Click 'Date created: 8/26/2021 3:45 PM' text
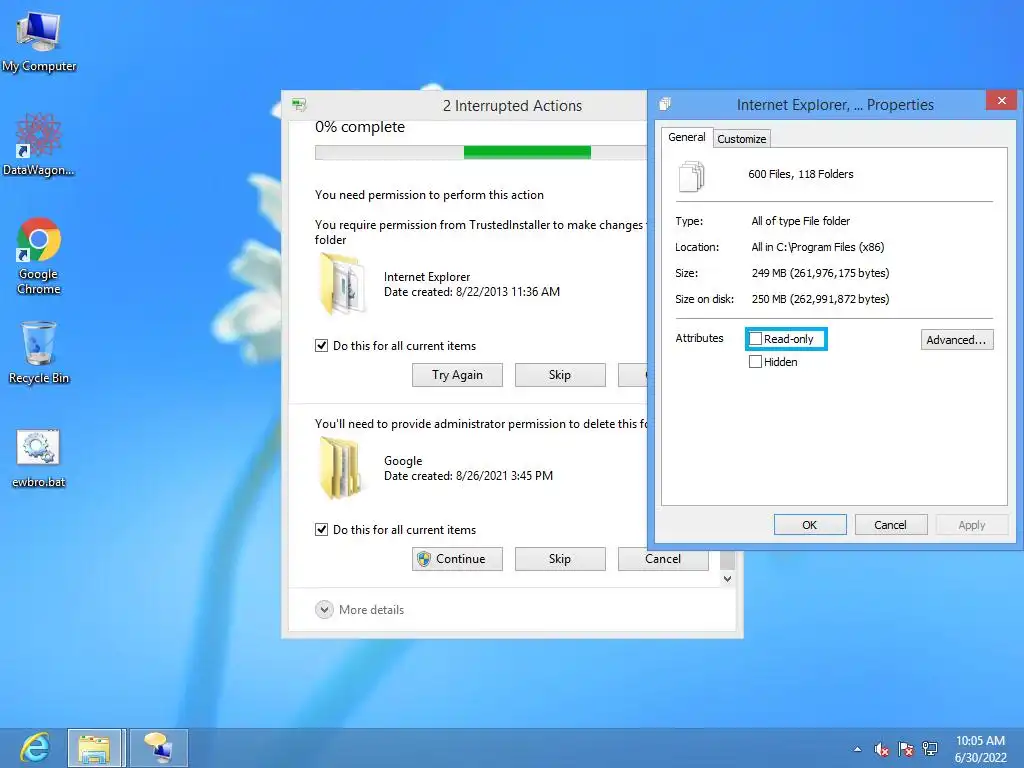This screenshot has width=1024, height=768. pyautogui.click(x=468, y=476)
